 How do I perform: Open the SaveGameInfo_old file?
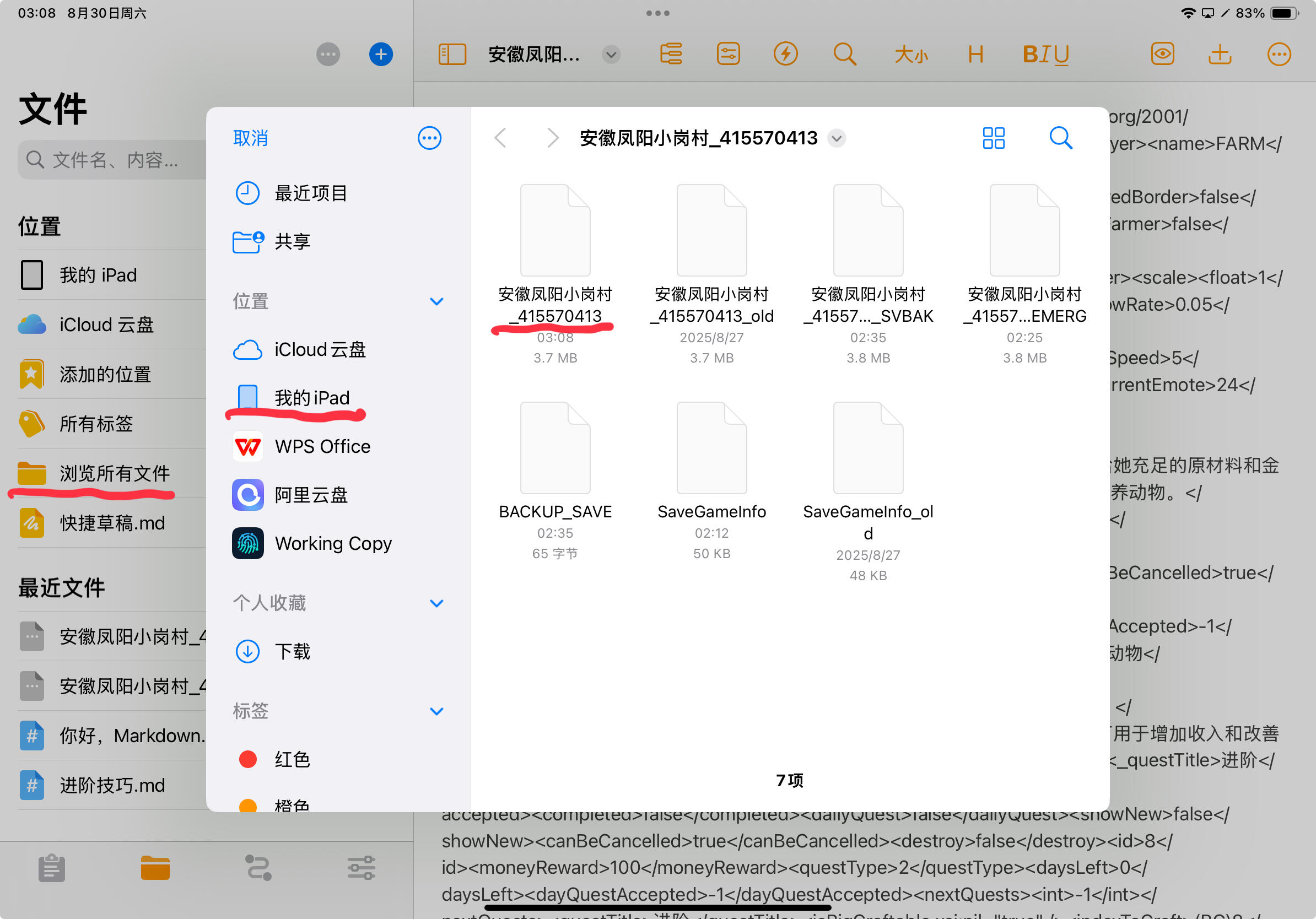tap(868, 492)
